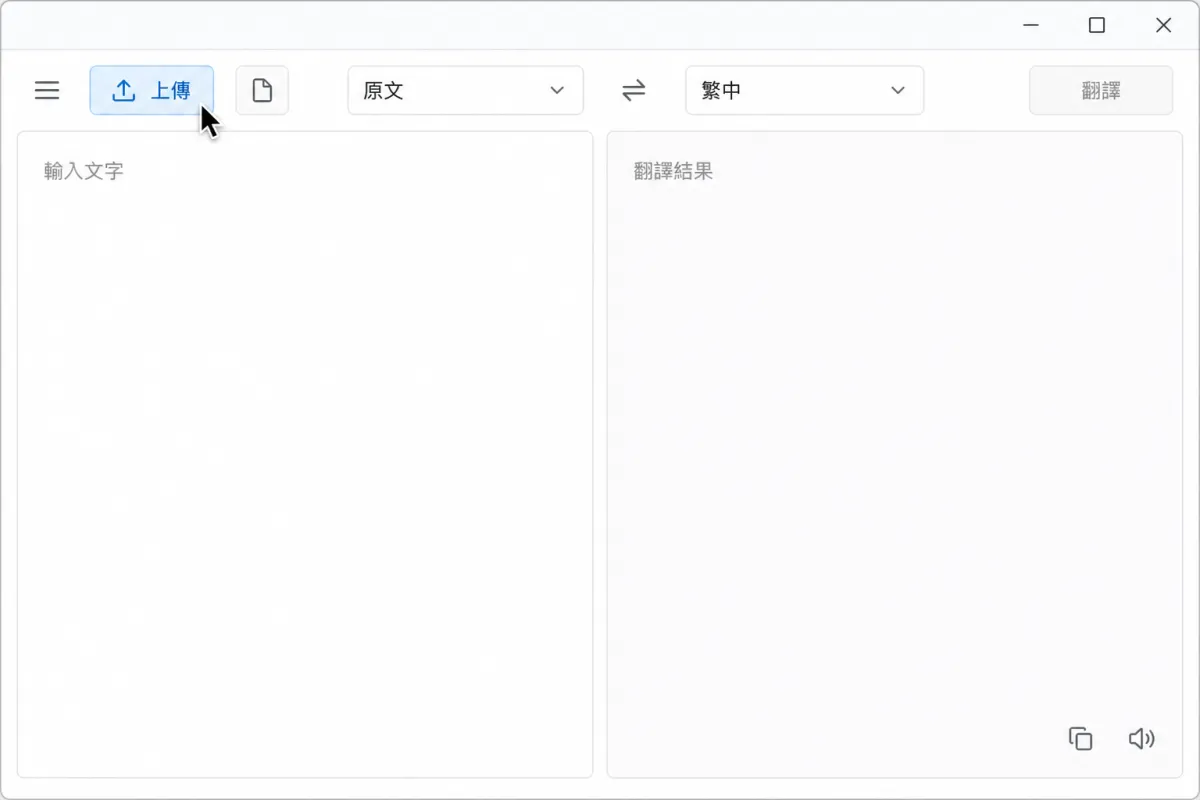Play translation audio with speaker icon

(x=1142, y=739)
